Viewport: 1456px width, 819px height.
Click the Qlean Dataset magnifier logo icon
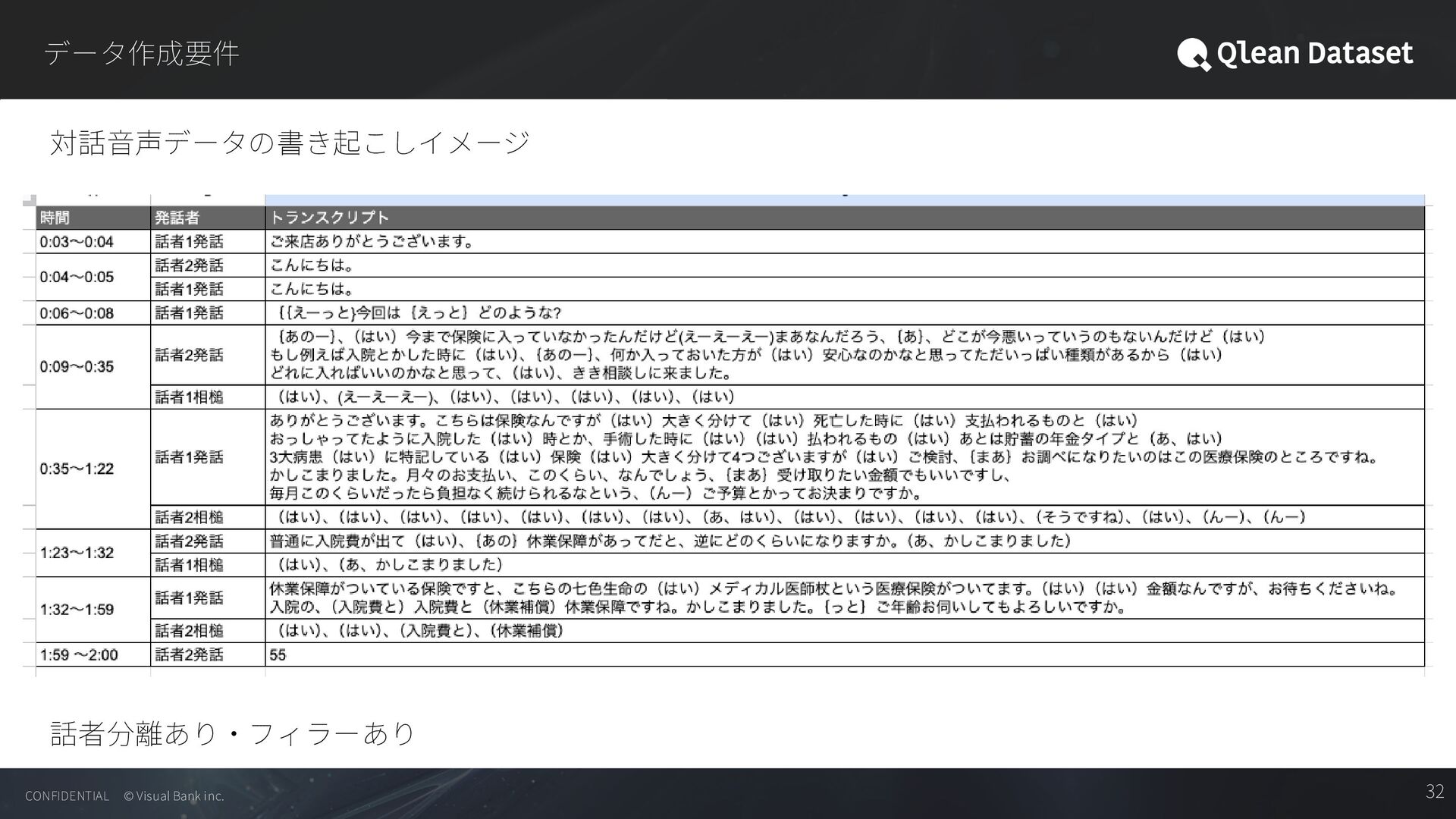pos(1194,55)
